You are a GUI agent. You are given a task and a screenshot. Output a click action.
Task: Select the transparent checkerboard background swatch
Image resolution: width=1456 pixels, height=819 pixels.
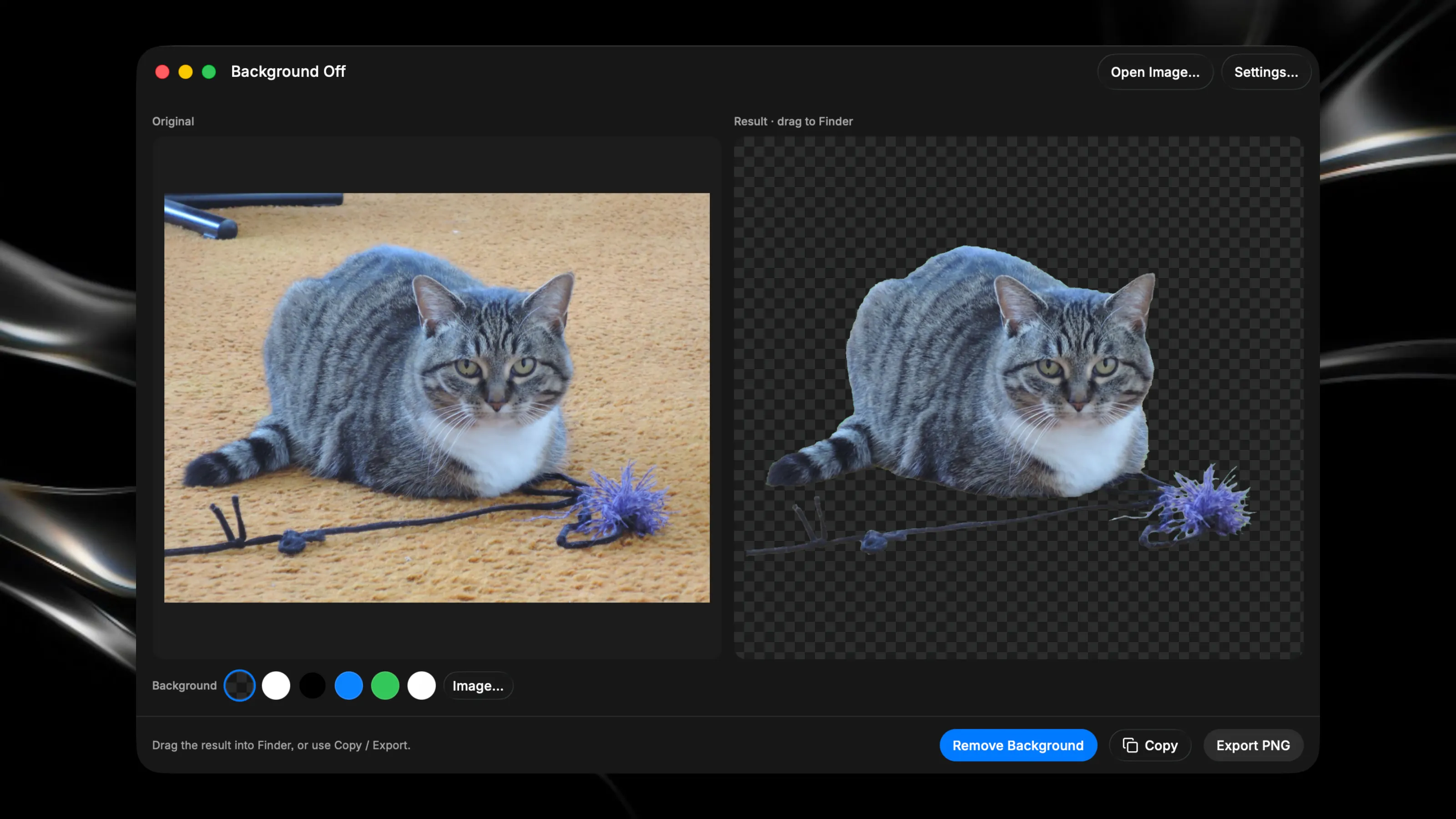click(x=240, y=686)
